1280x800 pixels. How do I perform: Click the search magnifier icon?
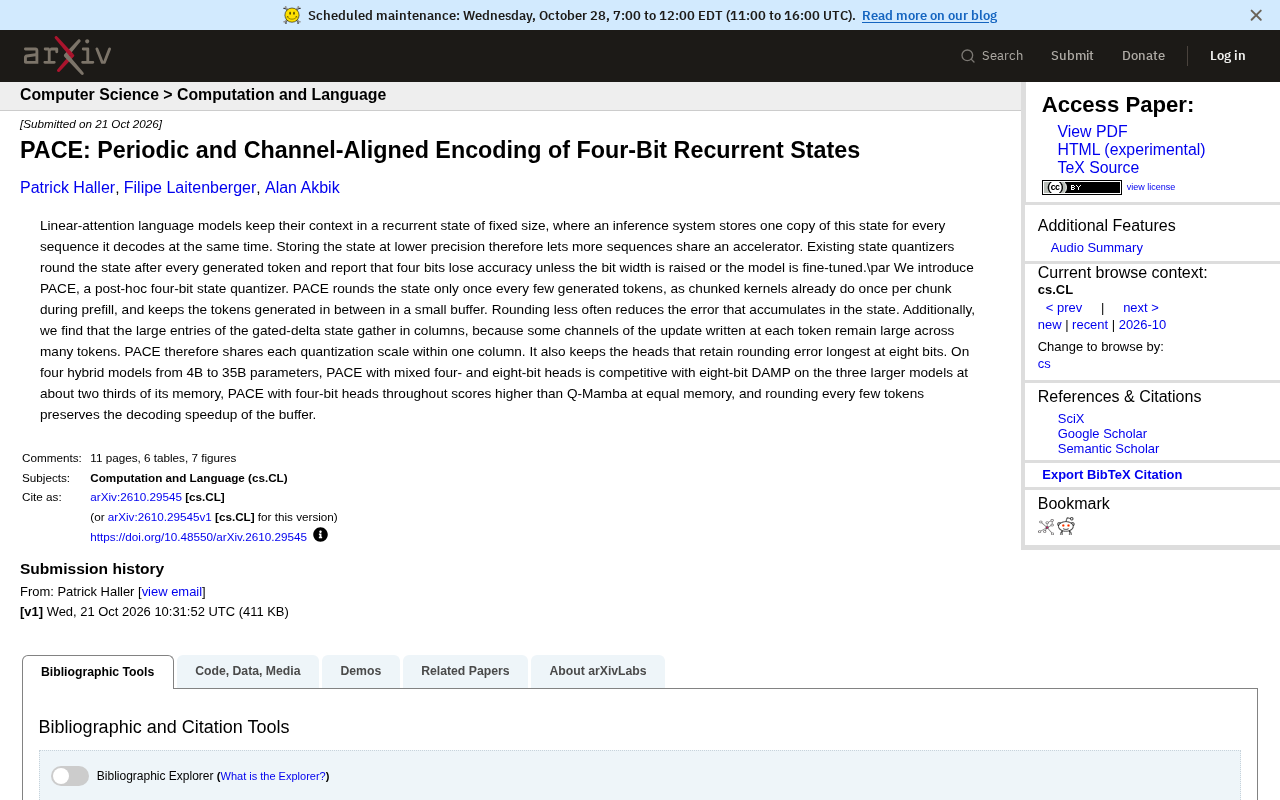click(968, 56)
